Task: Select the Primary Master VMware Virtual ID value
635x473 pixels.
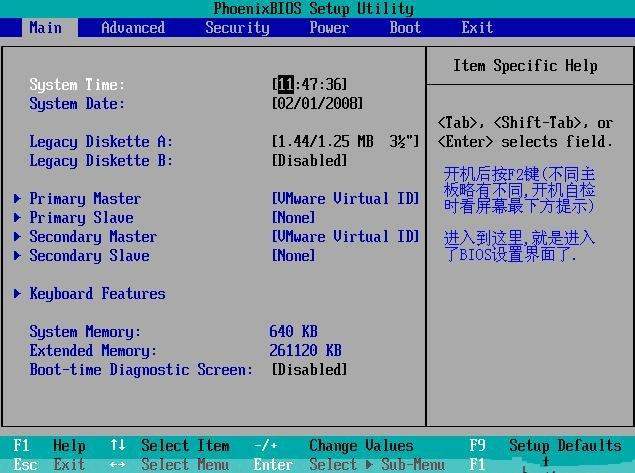Action: pyautogui.click(x=345, y=199)
